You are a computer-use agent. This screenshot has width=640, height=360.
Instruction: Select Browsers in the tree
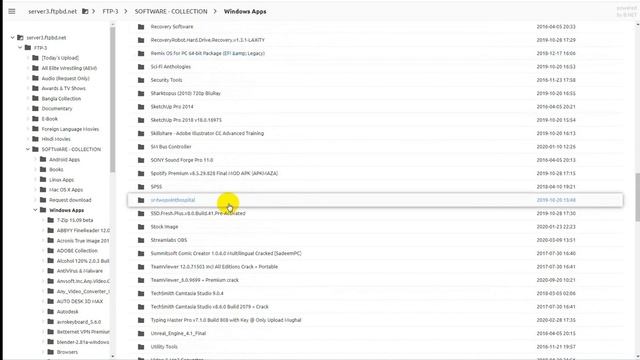coord(67,352)
